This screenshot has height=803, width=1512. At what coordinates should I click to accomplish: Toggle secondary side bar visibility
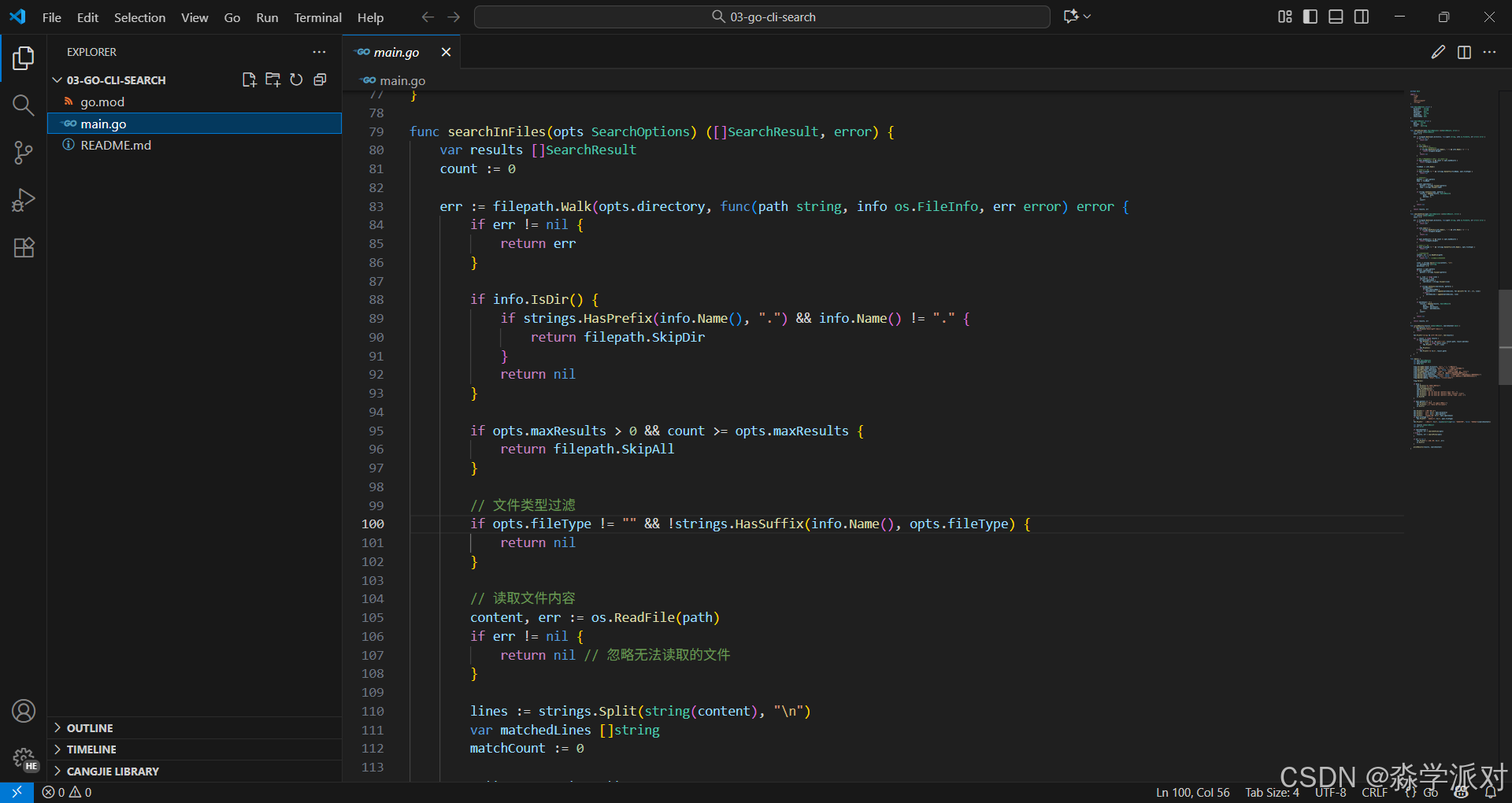pyautogui.click(x=1362, y=17)
